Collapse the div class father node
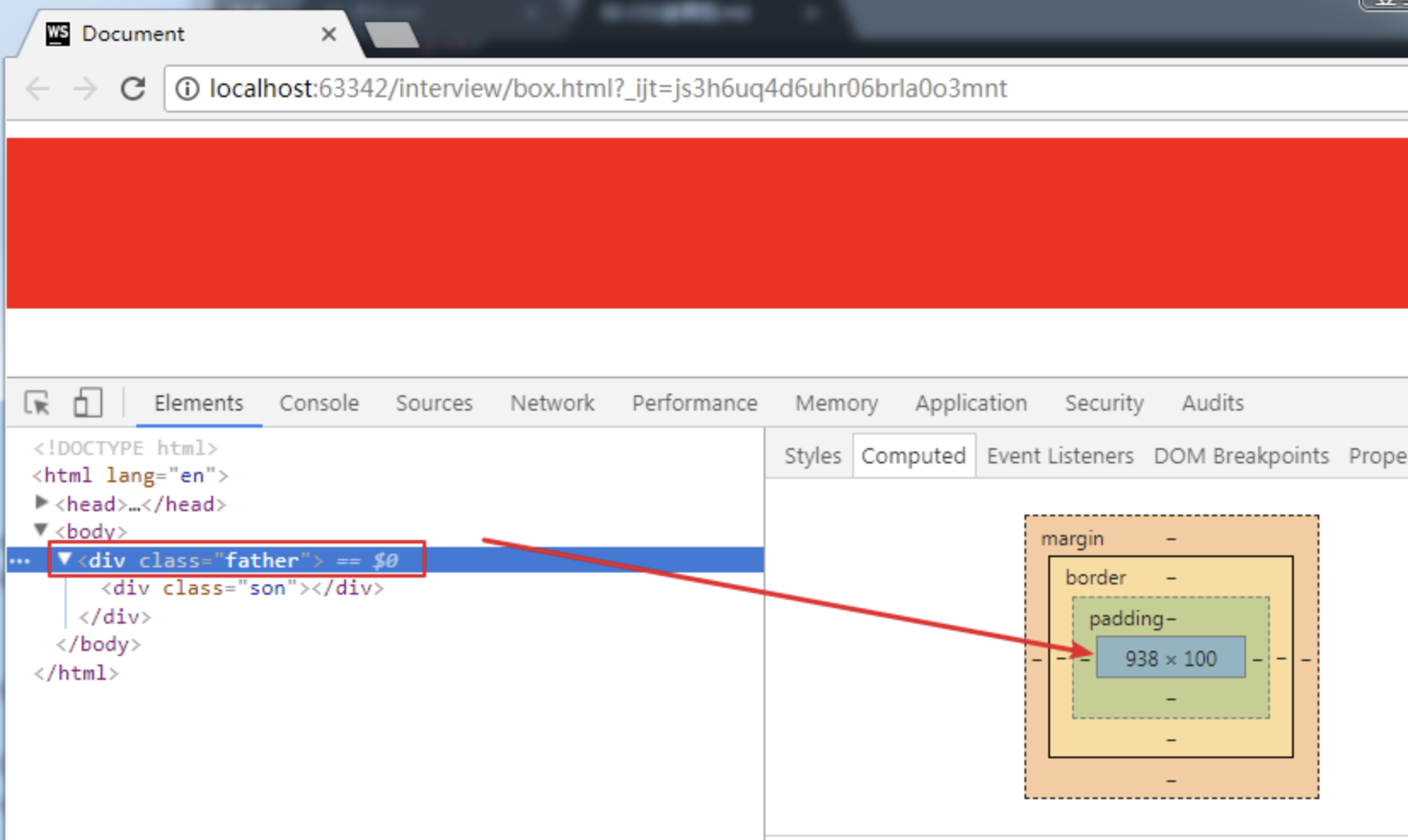 (65, 560)
